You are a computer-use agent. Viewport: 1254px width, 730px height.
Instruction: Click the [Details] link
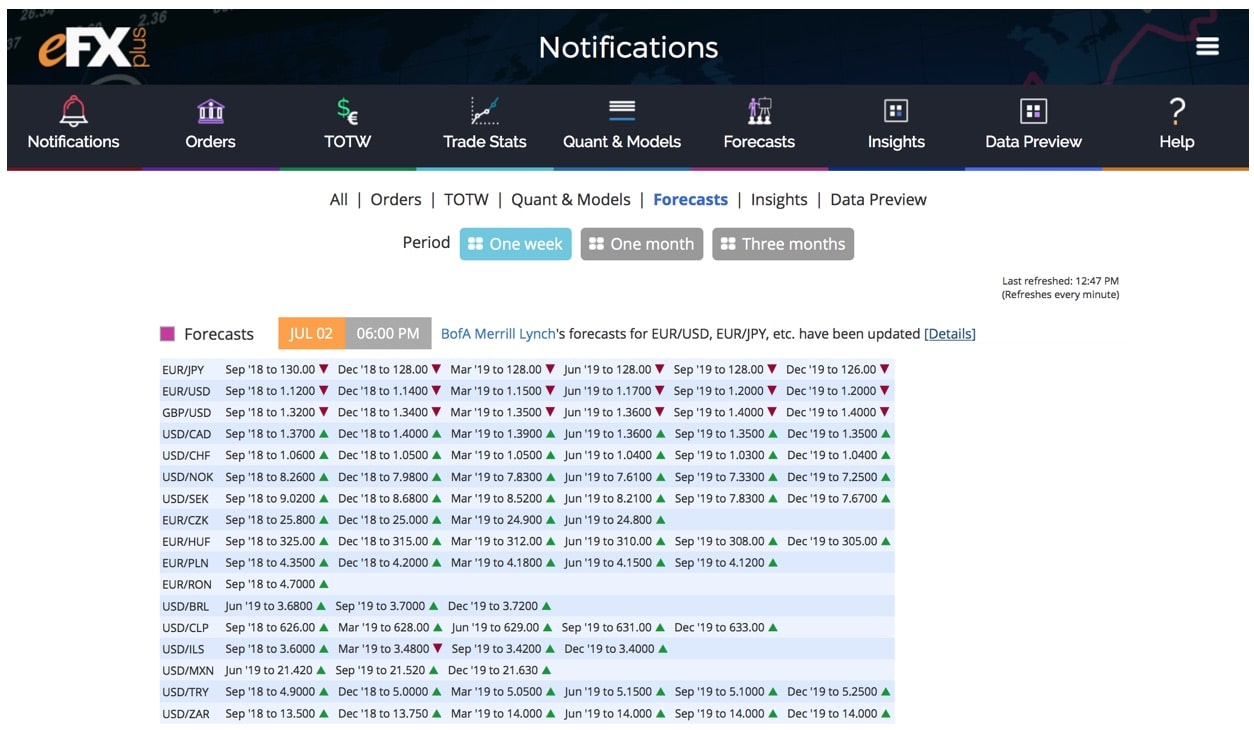pyautogui.click(x=949, y=333)
